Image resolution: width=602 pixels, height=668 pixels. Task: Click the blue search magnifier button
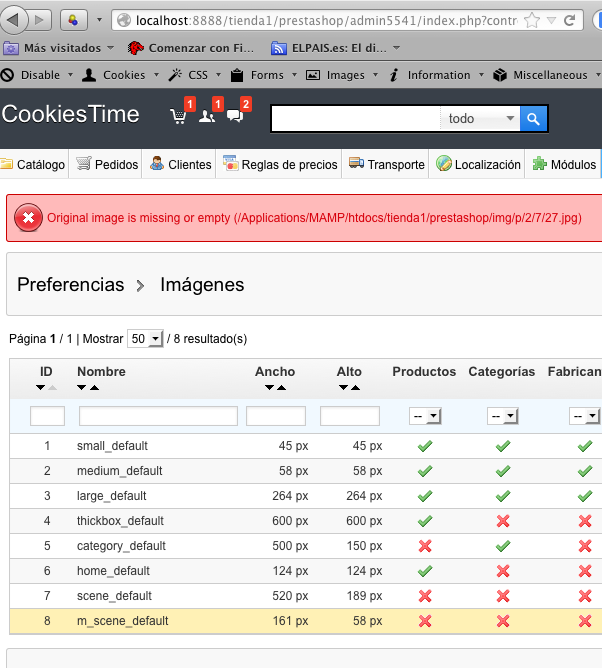click(x=533, y=118)
